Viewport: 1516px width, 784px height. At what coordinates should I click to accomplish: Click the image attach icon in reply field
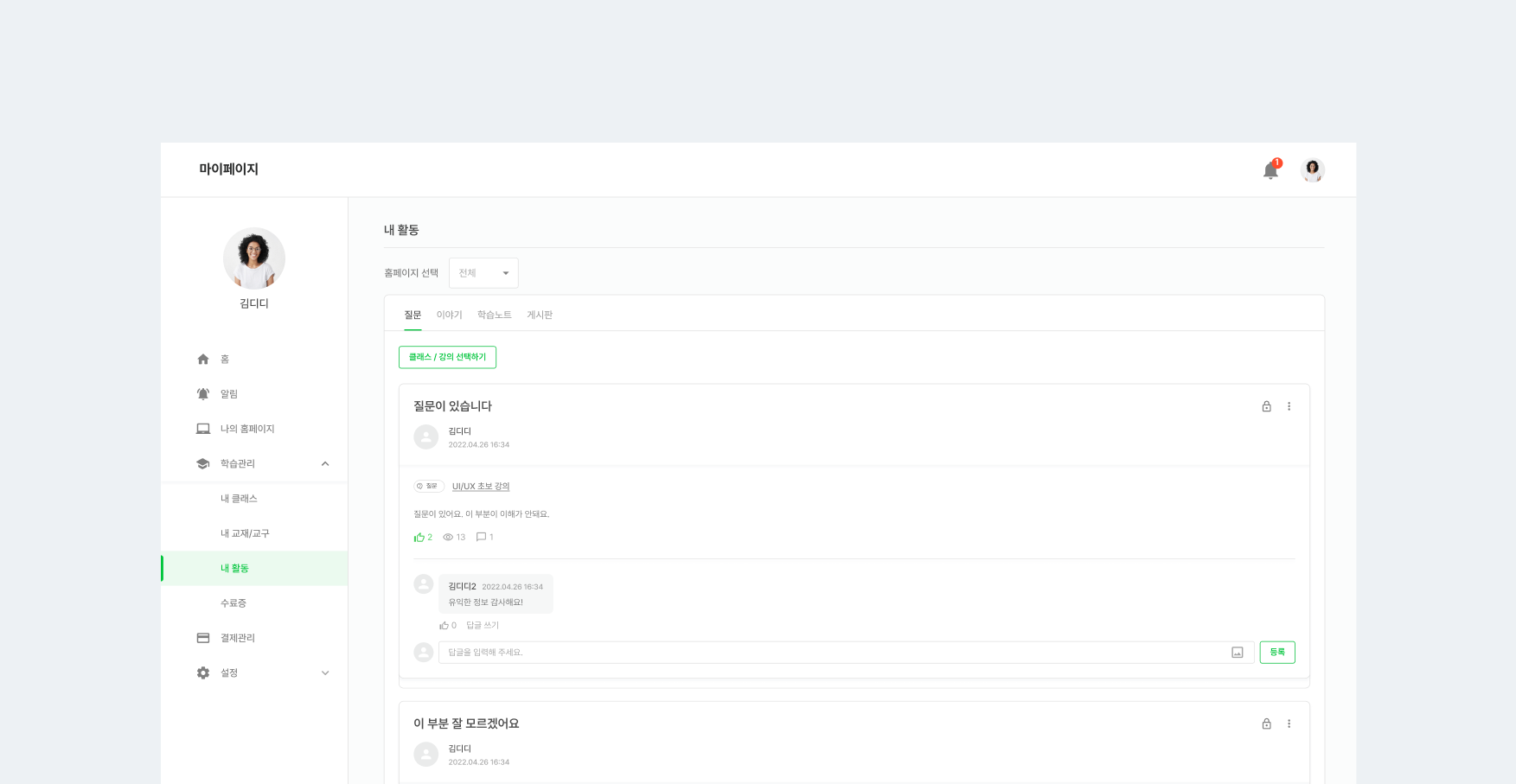pyautogui.click(x=1237, y=653)
